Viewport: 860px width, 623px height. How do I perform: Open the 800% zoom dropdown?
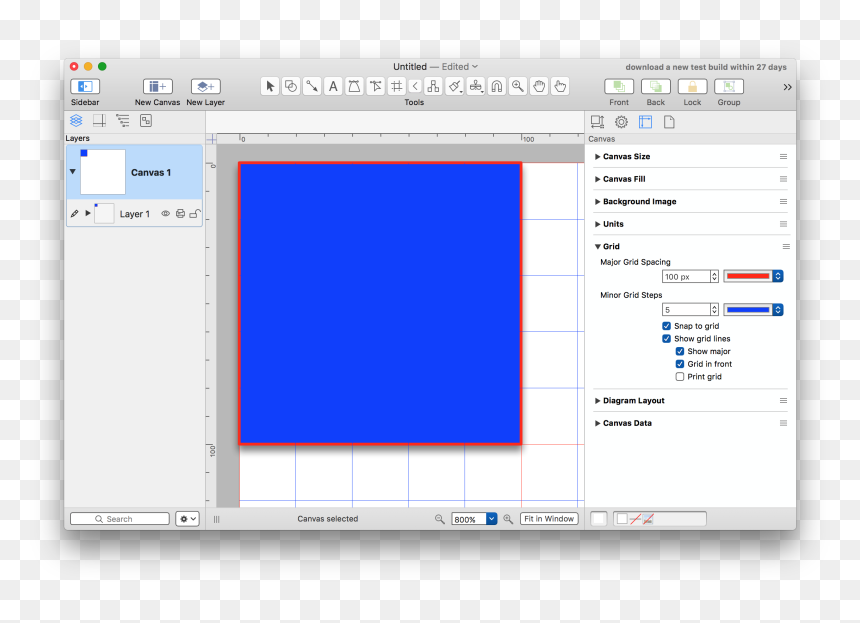pyautogui.click(x=491, y=519)
